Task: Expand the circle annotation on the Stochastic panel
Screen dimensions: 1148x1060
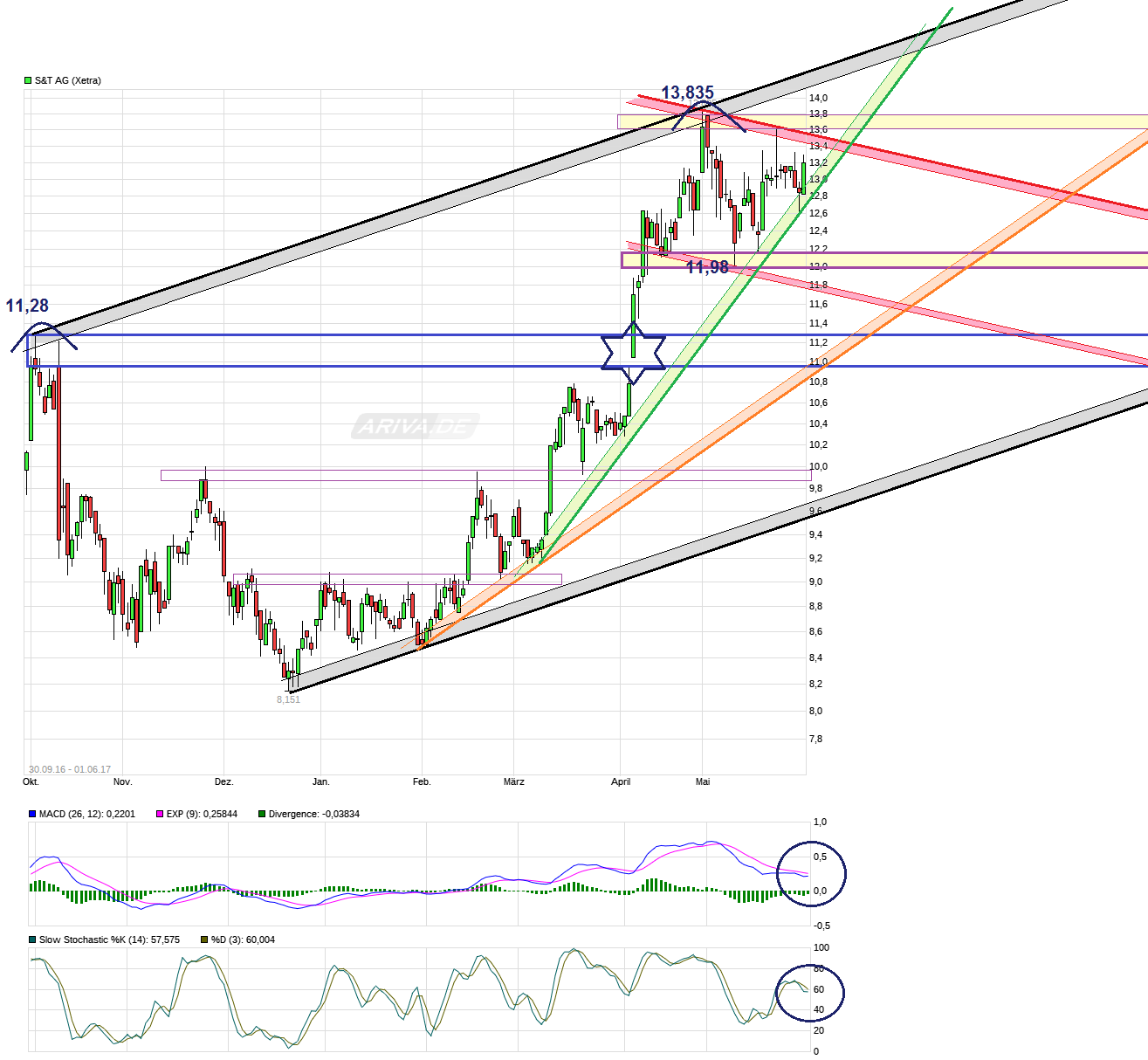Action: click(x=811, y=992)
